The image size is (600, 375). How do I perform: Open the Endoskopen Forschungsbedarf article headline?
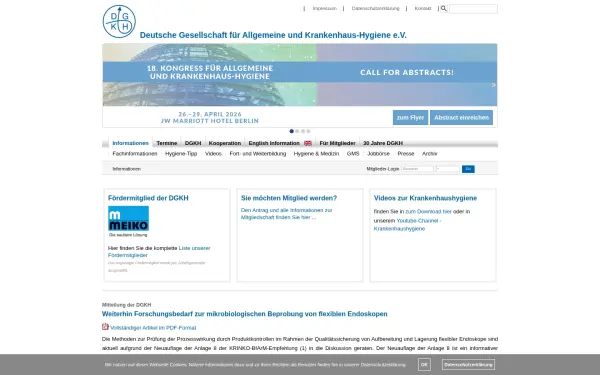pos(245,314)
